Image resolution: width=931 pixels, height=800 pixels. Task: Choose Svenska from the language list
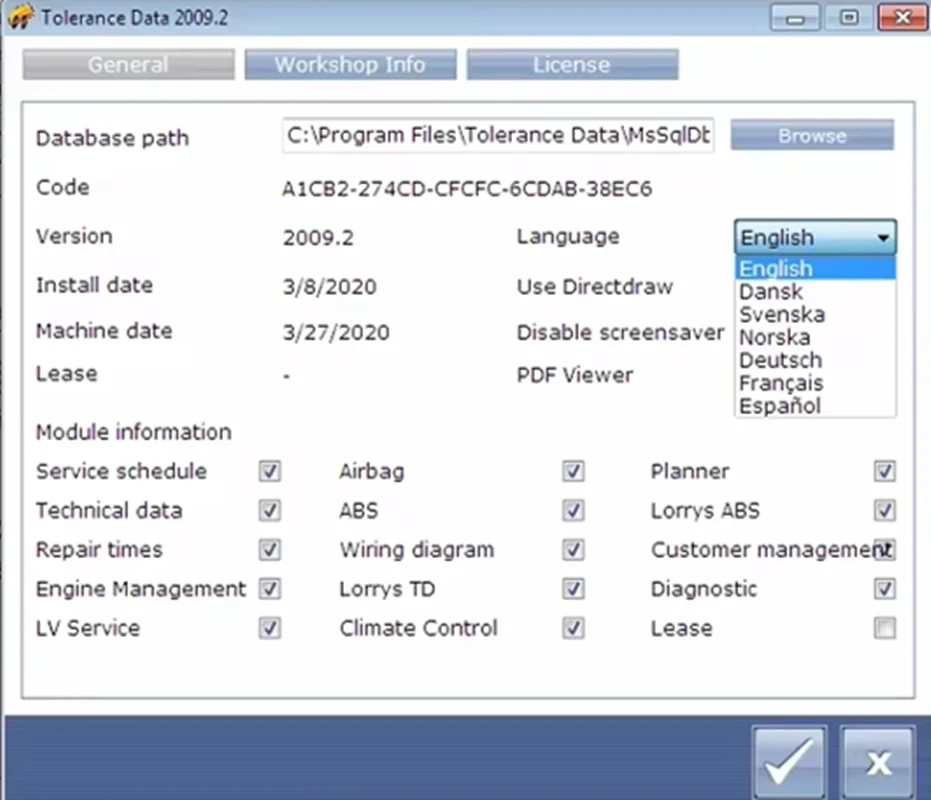tap(815, 314)
